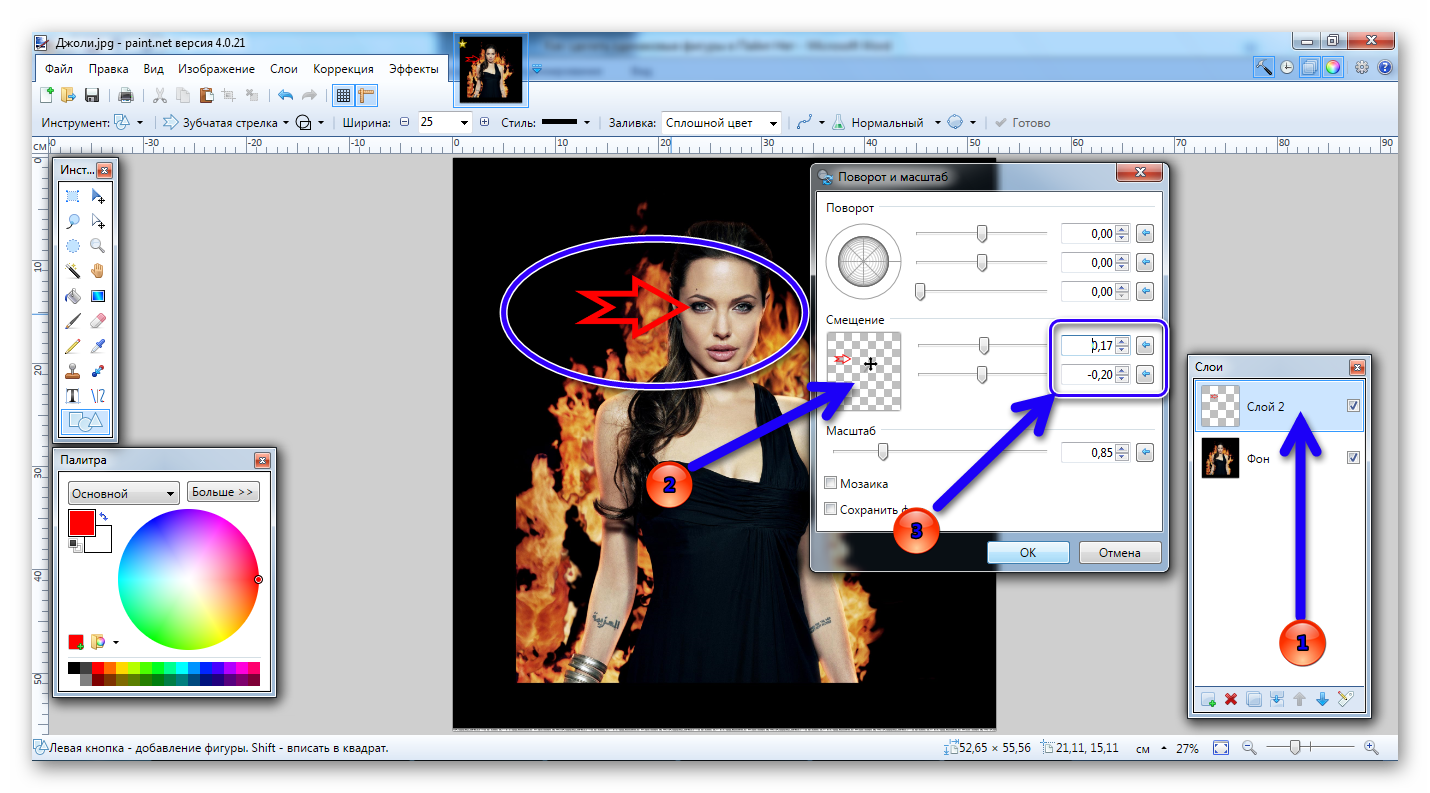The height and width of the screenshot is (793, 1430).
Task: Select the Magic Wand tool
Action: (73, 271)
